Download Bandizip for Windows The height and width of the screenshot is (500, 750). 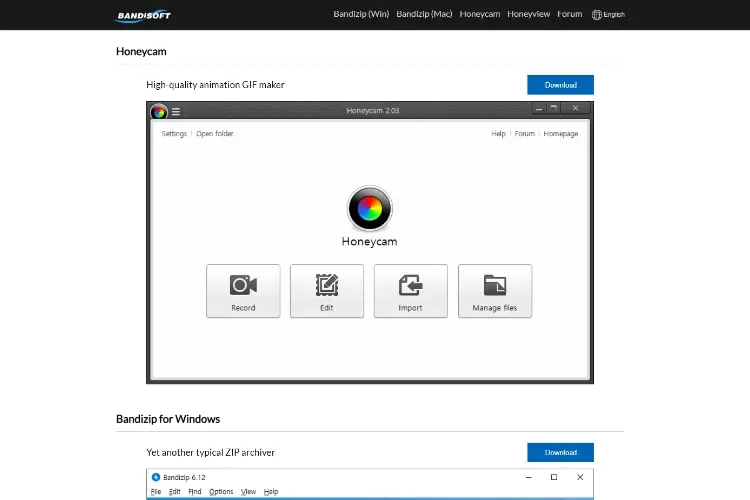(561, 452)
